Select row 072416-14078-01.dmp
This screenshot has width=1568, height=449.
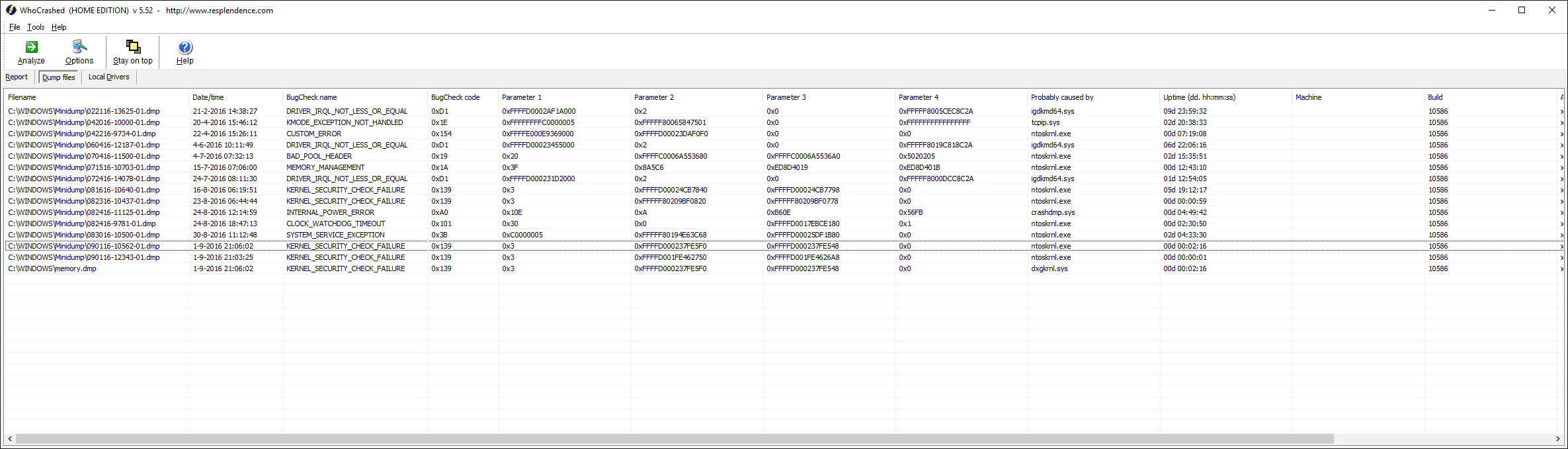click(x=784, y=179)
